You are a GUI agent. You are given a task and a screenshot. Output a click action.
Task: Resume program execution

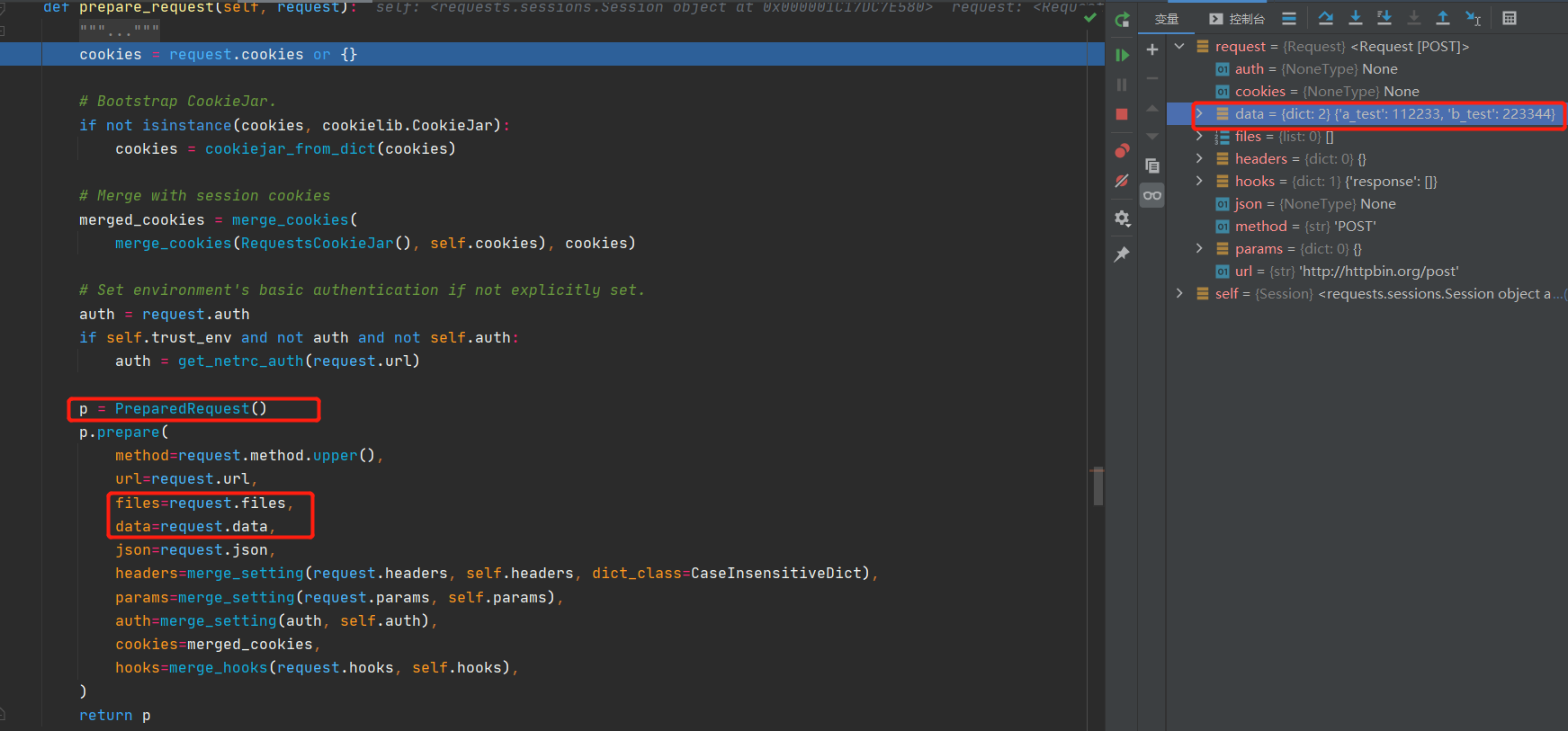click(x=1122, y=56)
